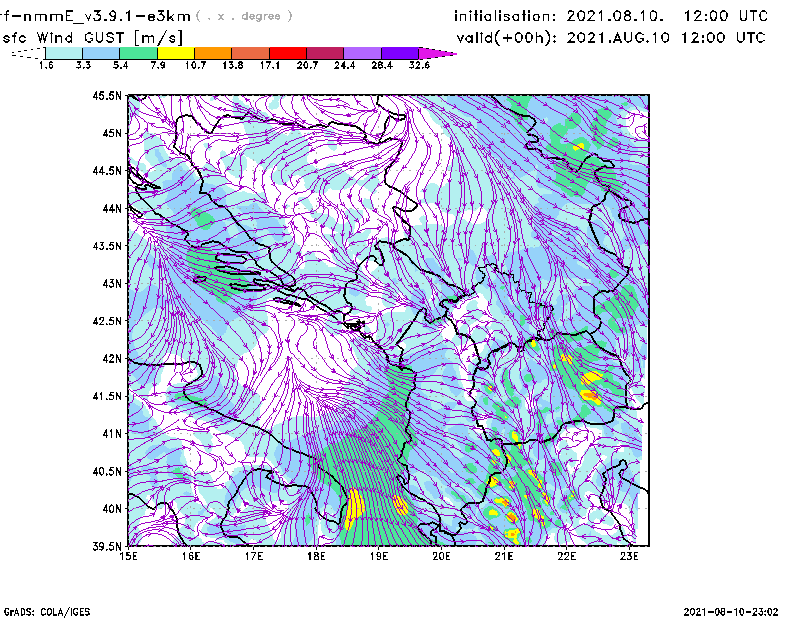Click the '42N' latitude label
The image size is (800, 618).
pyautogui.click(x=112, y=359)
